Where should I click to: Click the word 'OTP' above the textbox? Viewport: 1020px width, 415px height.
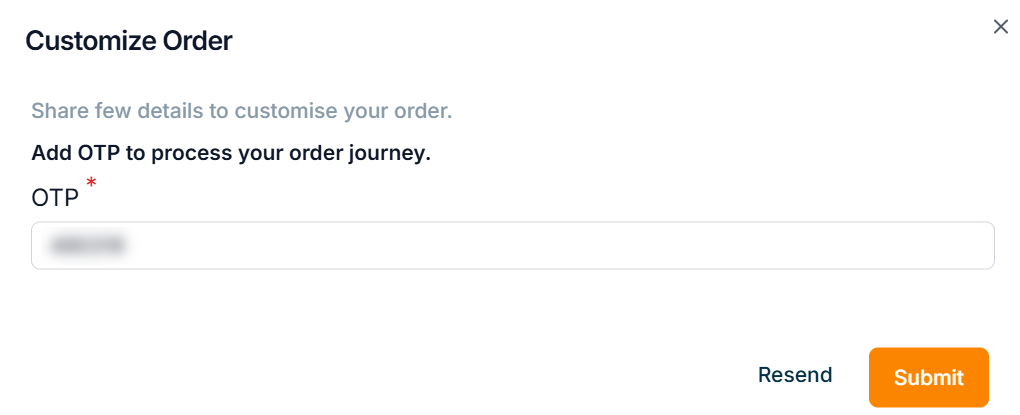(55, 198)
